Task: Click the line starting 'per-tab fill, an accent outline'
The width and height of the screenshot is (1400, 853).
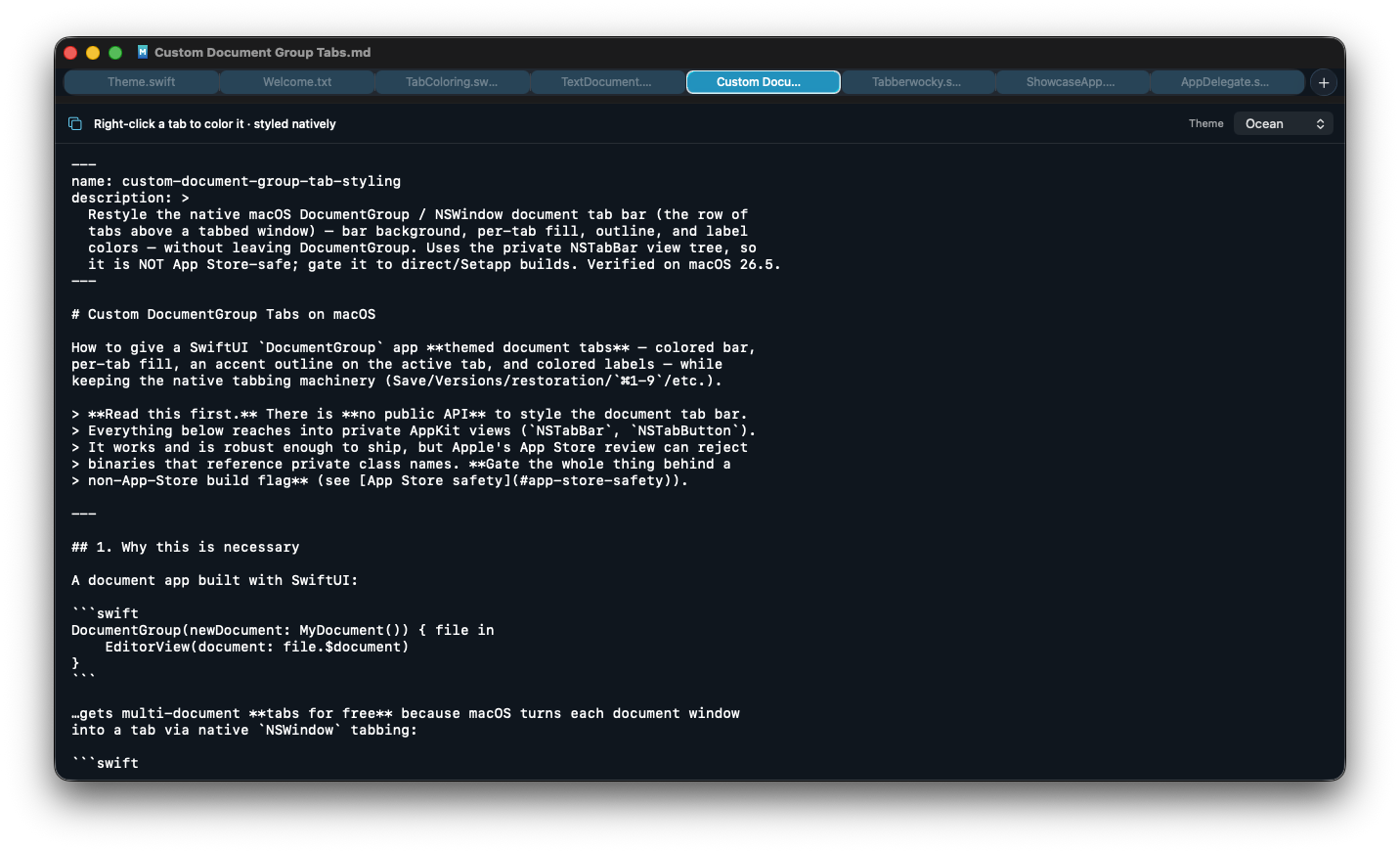Action: coord(397,364)
